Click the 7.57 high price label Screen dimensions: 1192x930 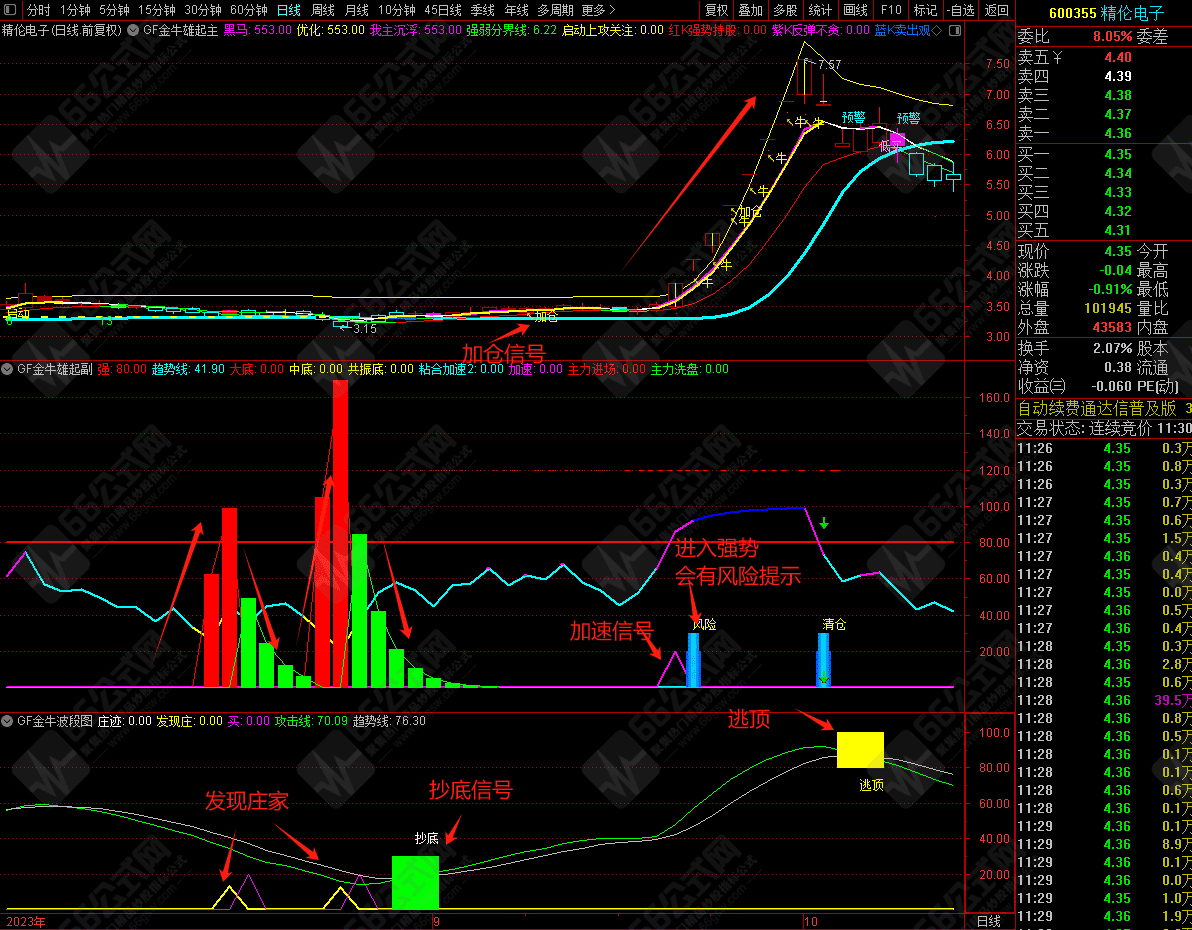coord(829,65)
